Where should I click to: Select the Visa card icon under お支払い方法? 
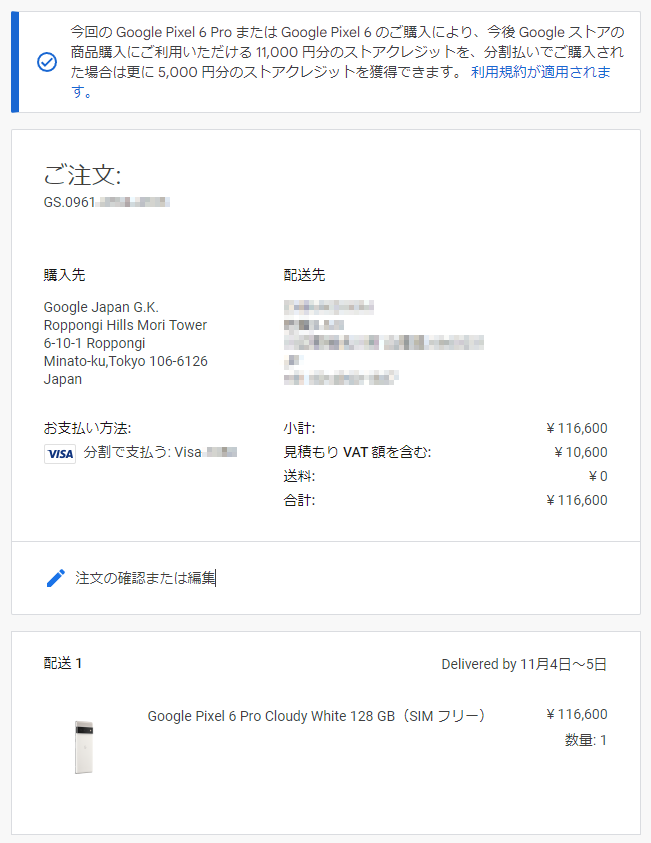tap(60, 454)
